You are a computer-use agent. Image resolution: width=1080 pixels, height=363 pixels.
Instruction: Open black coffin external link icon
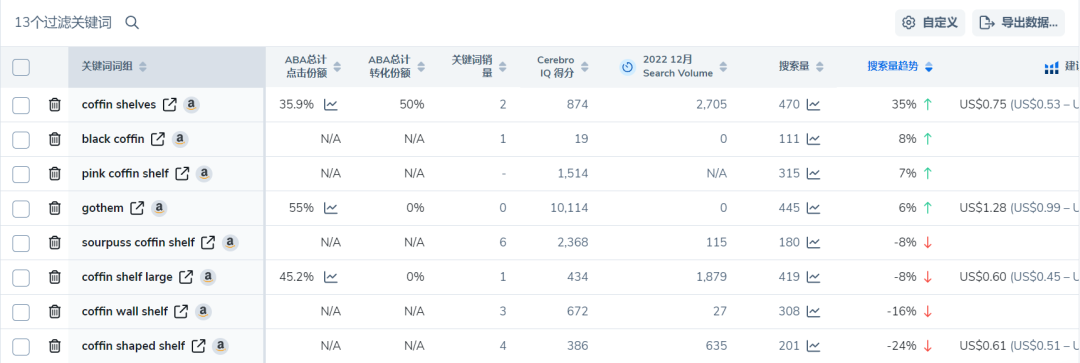click(158, 139)
